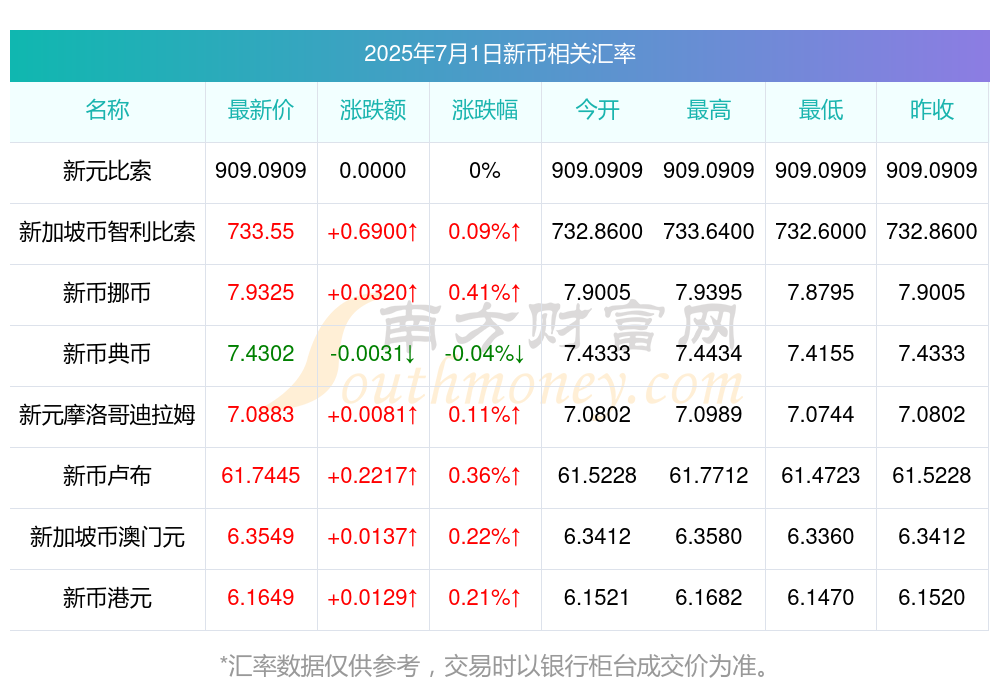The width and height of the screenshot is (1000, 698).
Task: Click the low value 7.8795
Action: tap(821, 293)
